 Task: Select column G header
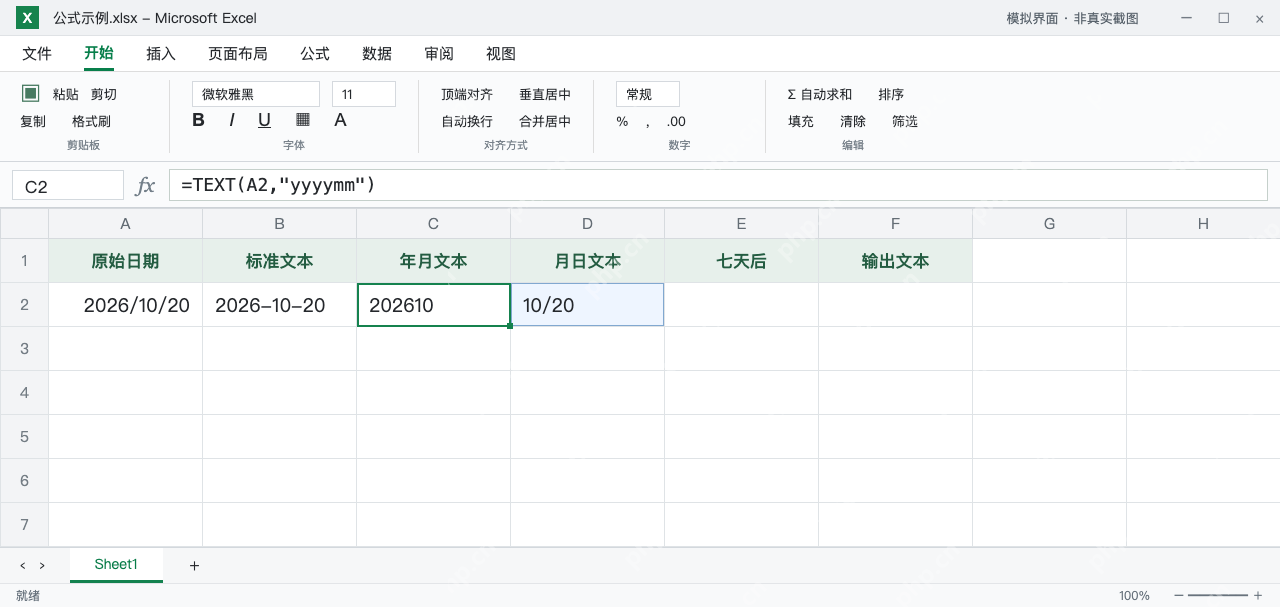click(x=1049, y=224)
